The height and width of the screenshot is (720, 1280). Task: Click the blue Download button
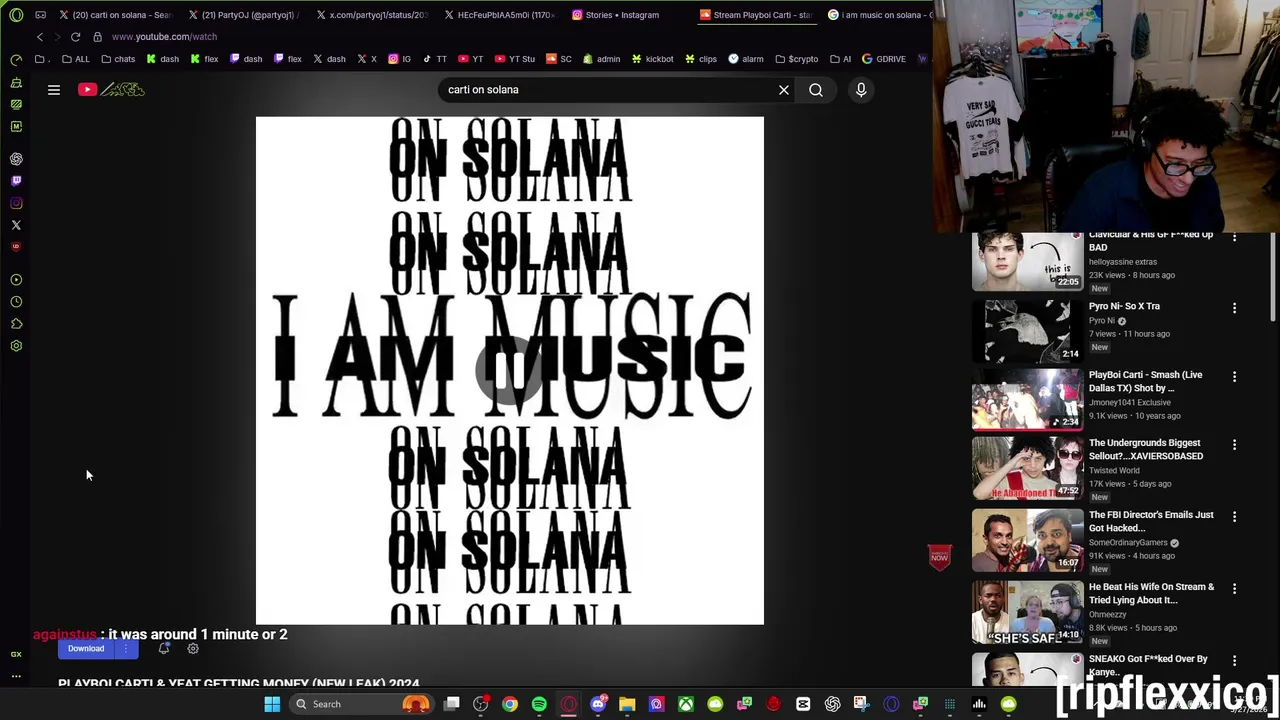(x=86, y=649)
